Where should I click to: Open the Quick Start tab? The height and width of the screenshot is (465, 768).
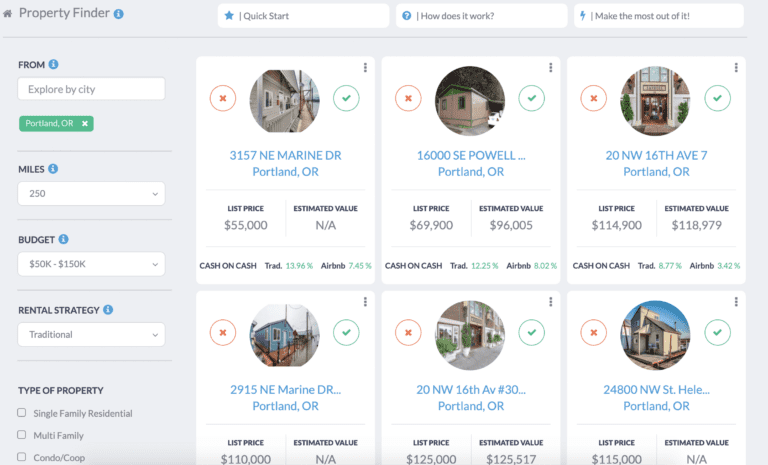point(303,16)
